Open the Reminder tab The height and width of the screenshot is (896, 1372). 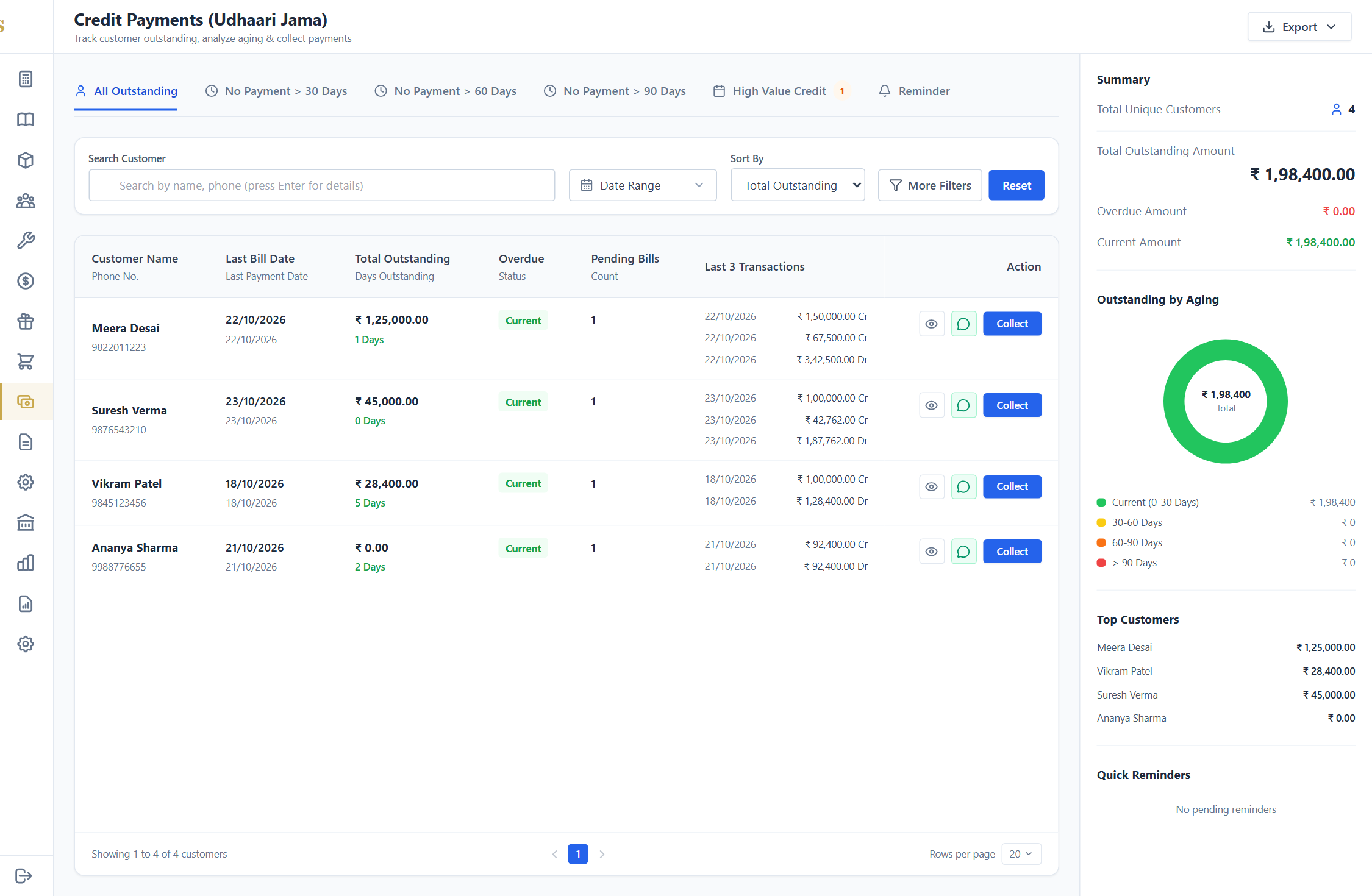pyautogui.click(x=914, y=91)
